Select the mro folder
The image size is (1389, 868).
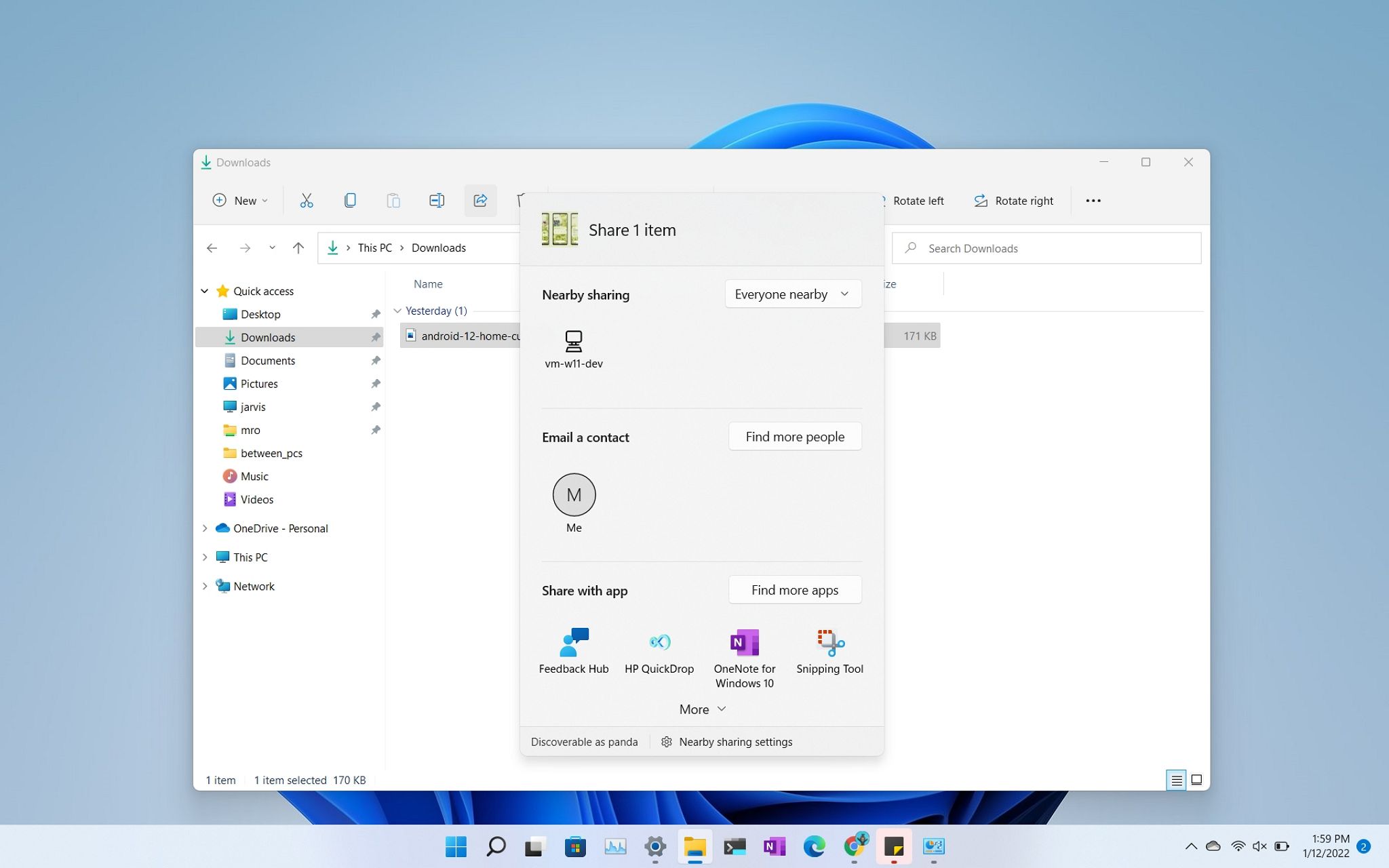pos(250,430)
